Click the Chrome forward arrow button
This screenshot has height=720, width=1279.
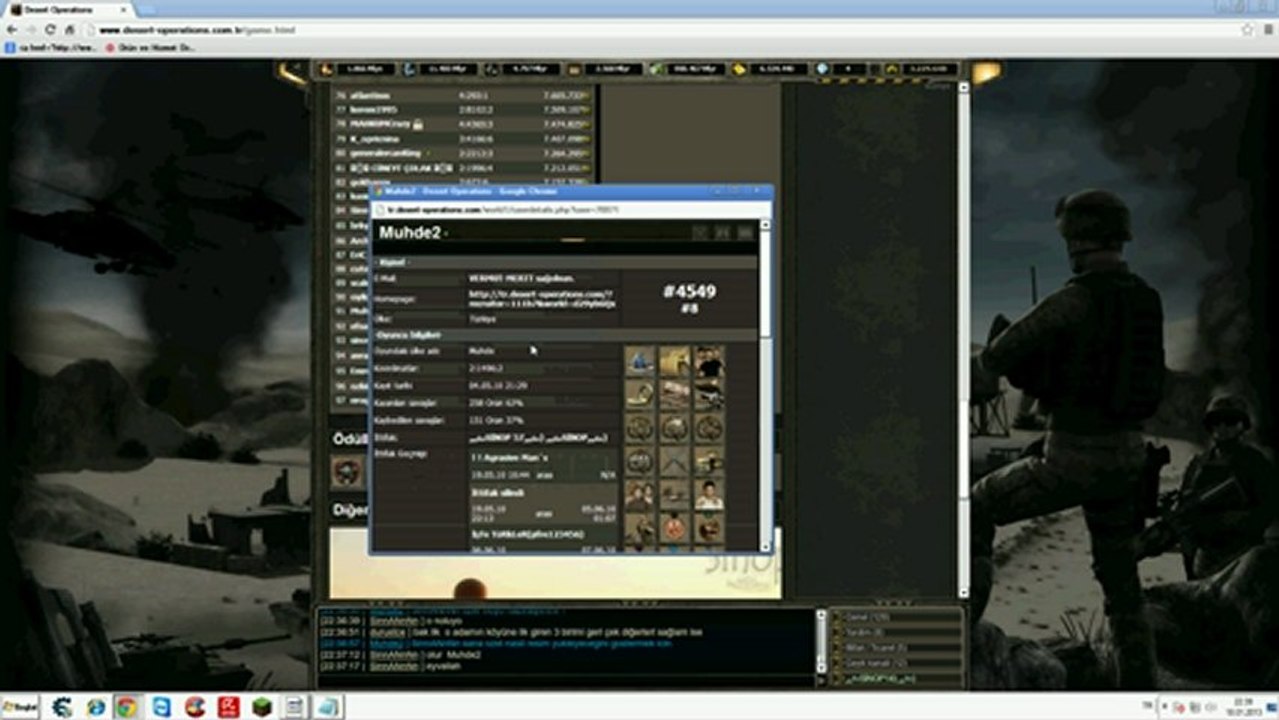(31, 30)
